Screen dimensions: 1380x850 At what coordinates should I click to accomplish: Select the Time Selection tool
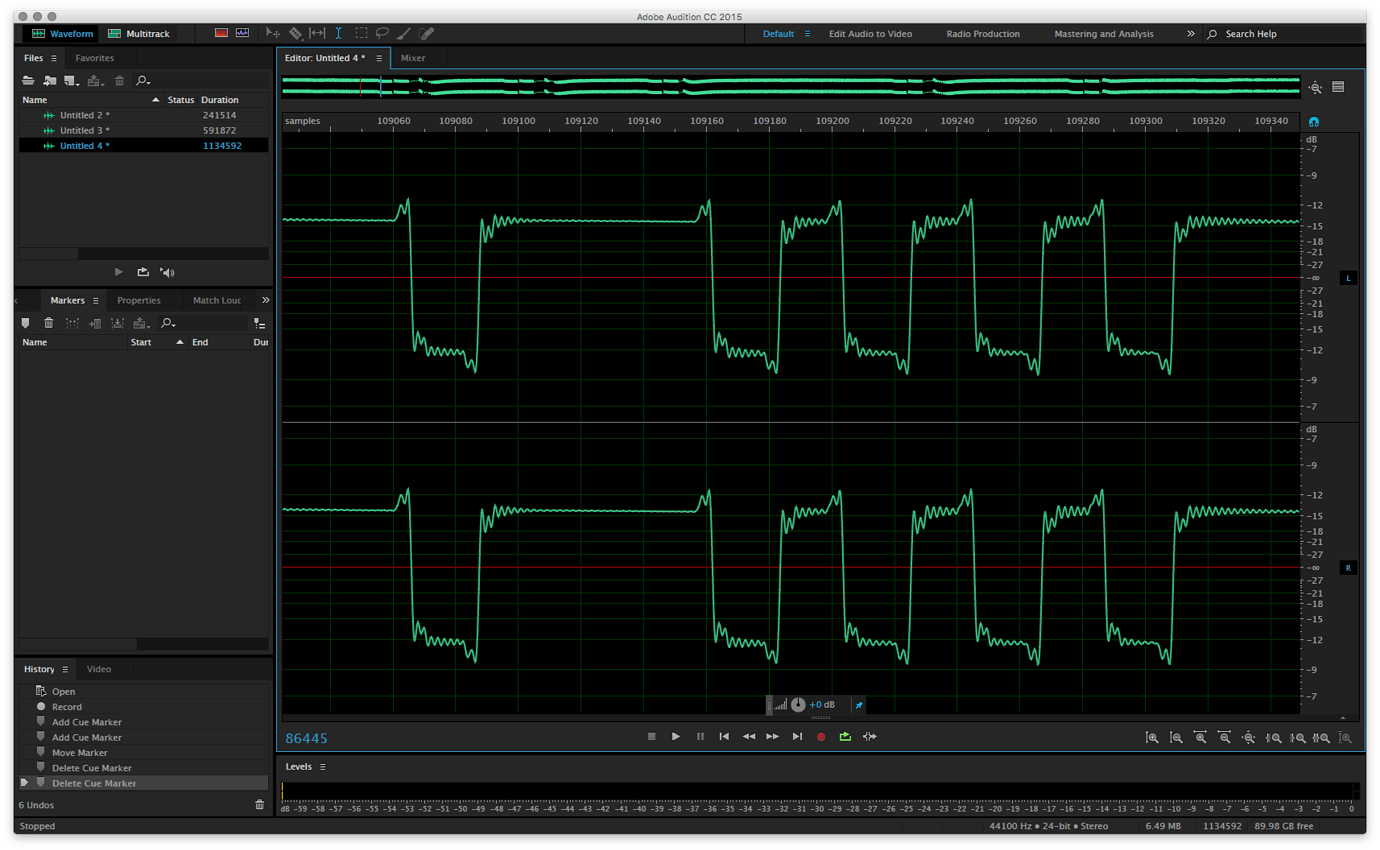[338, 33]
